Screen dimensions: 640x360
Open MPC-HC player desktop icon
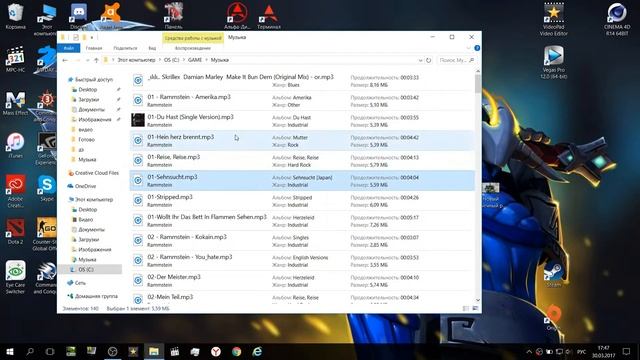pos(16,59)
